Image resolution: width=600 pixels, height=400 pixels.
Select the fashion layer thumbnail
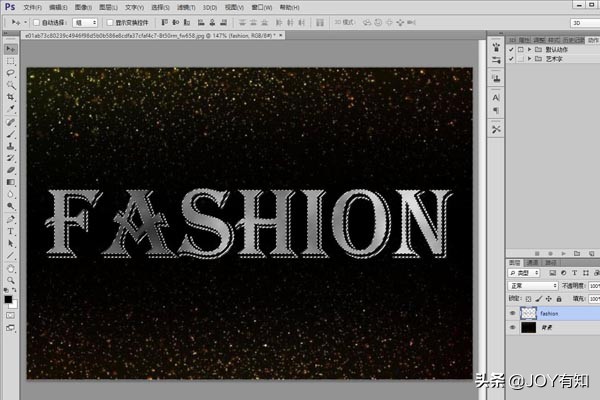(x=528, y=313)
